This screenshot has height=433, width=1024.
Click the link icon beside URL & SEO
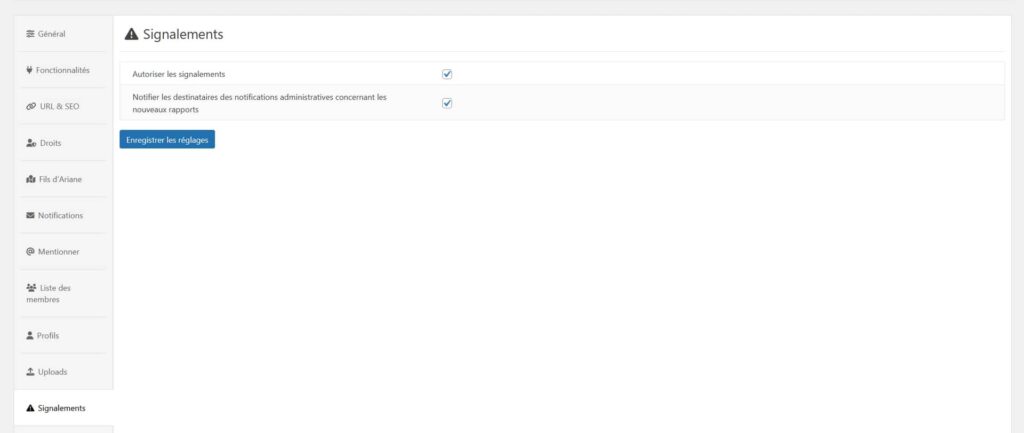coord(31,106)
